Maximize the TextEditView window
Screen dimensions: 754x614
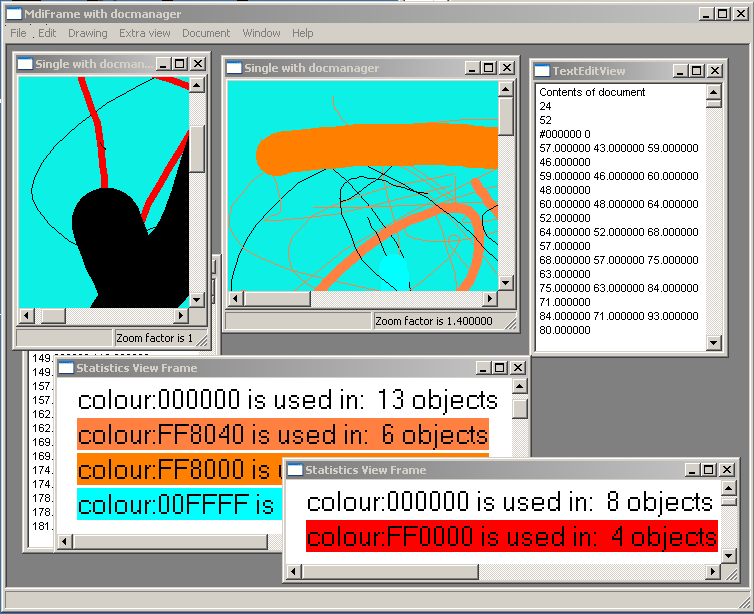coord(698,71)
